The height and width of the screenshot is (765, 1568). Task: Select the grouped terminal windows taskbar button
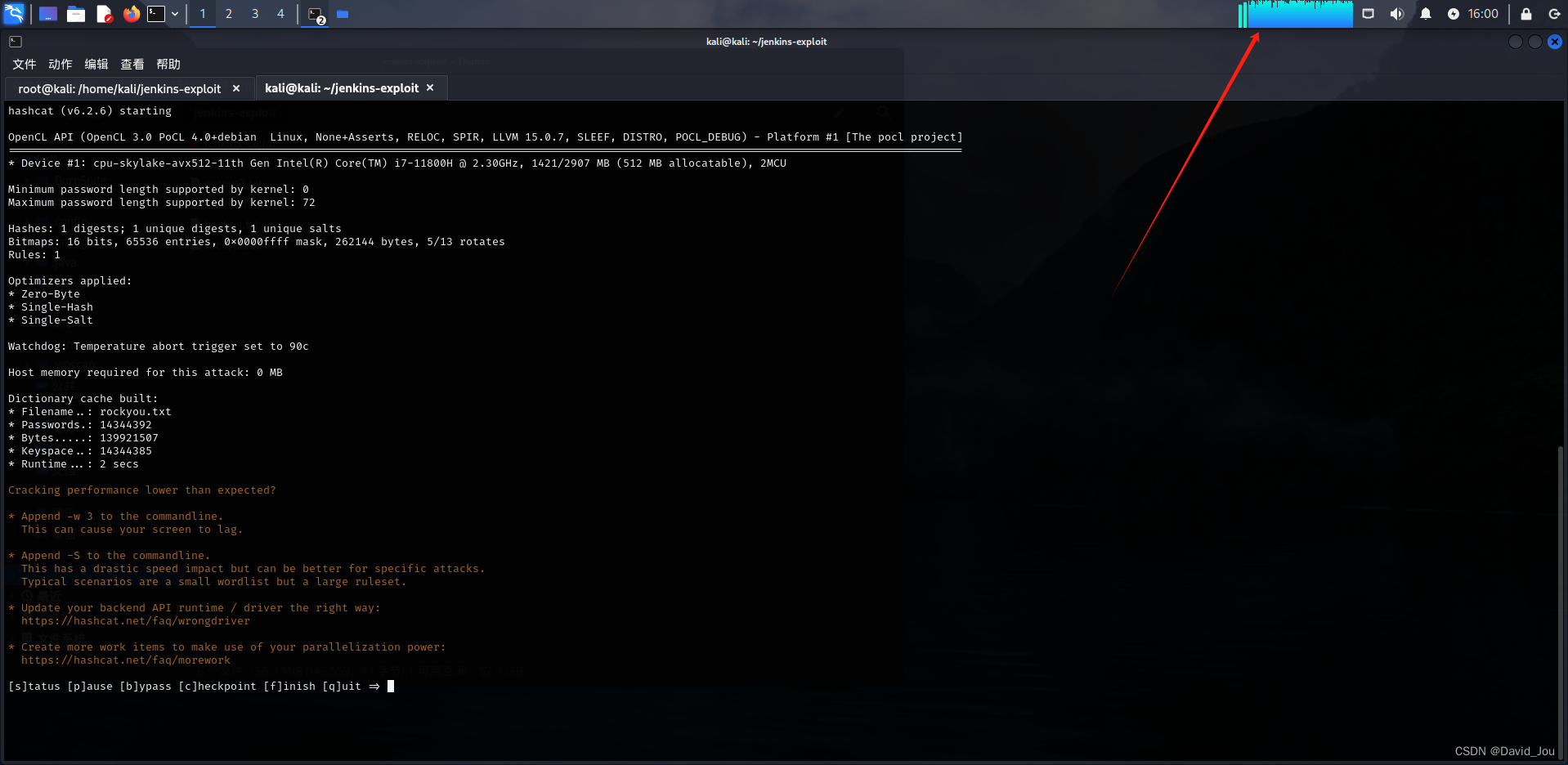click(316, 15)
